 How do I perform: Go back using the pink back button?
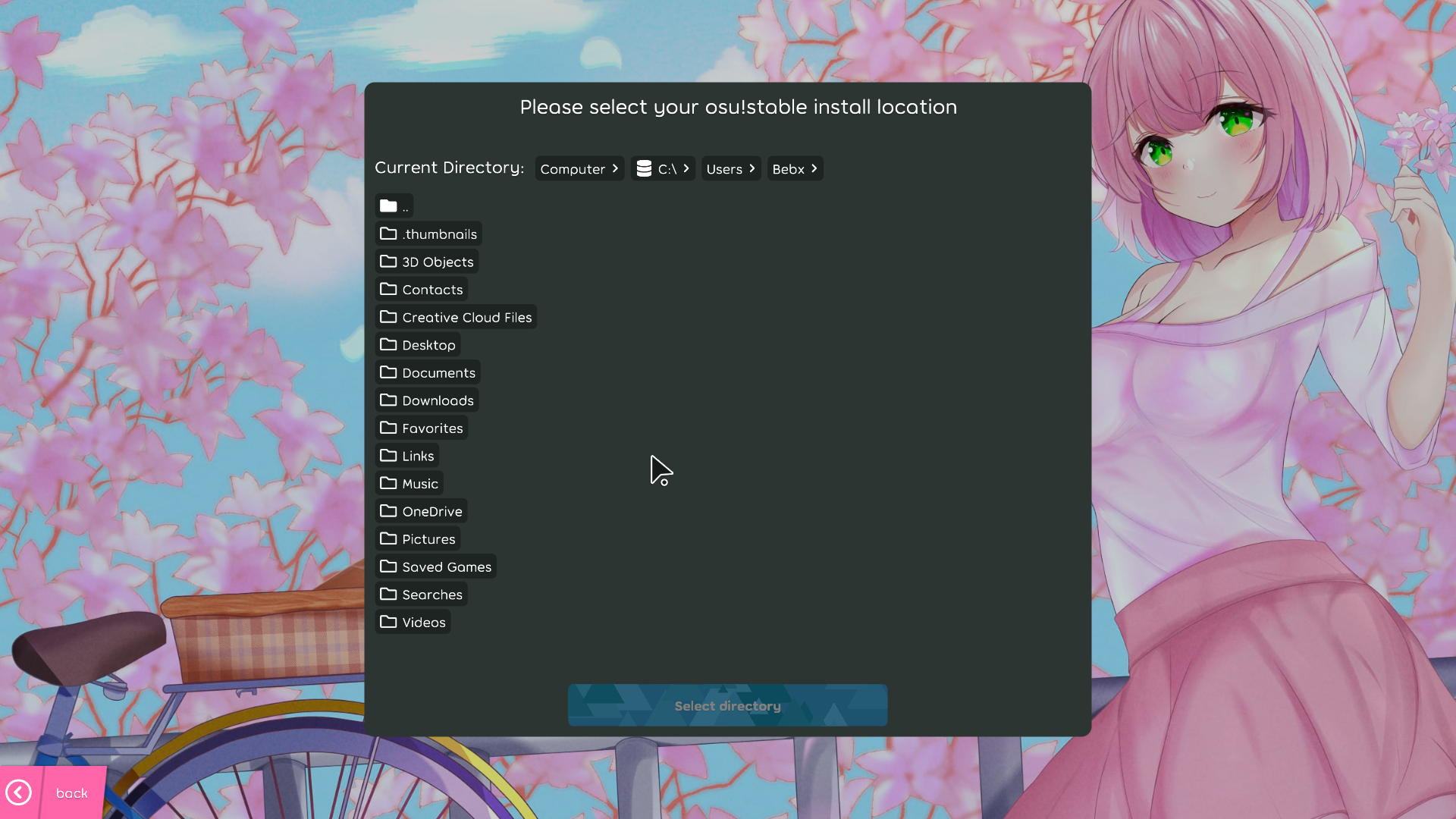click(x=71, y=792)
